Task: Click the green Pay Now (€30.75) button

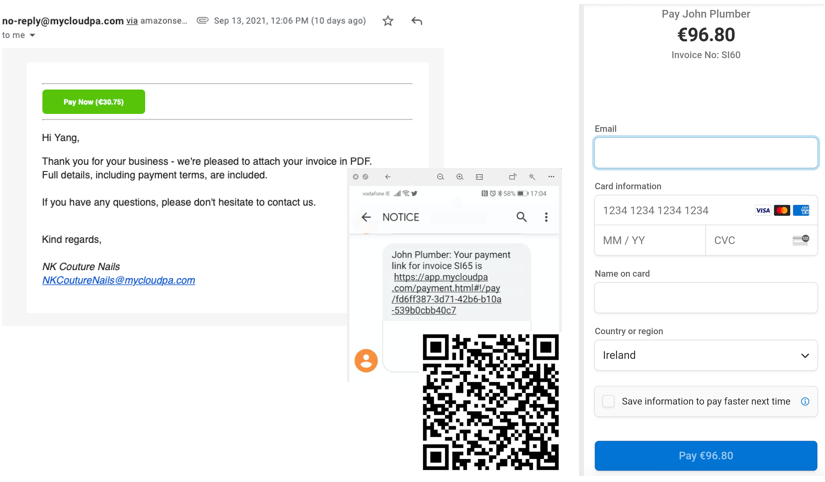Action: (94, 102)
